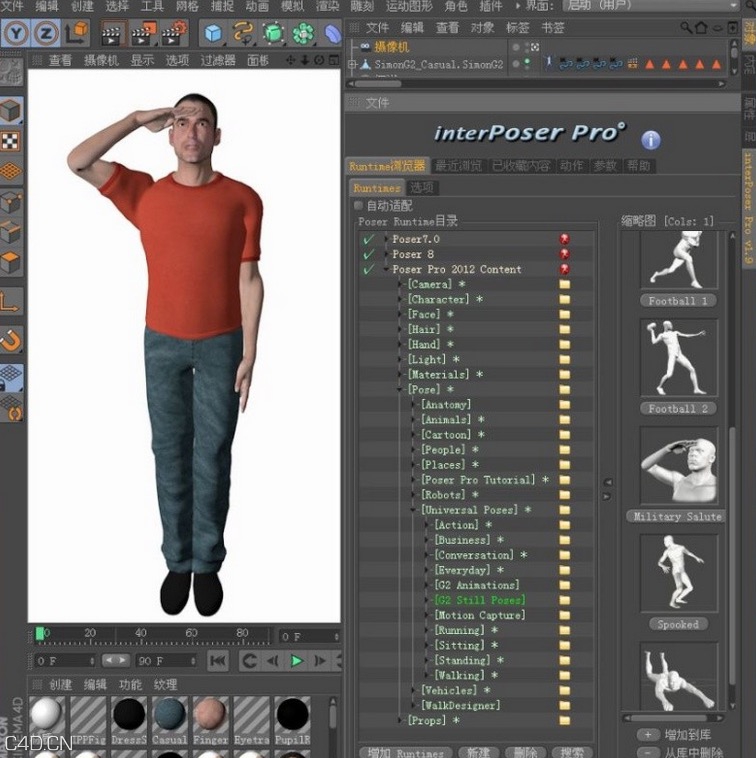Image resolution: width=756 pixels, height=758 pixels.
Task: Select texture mode checkerboard icon
Action: coord(12,141)
